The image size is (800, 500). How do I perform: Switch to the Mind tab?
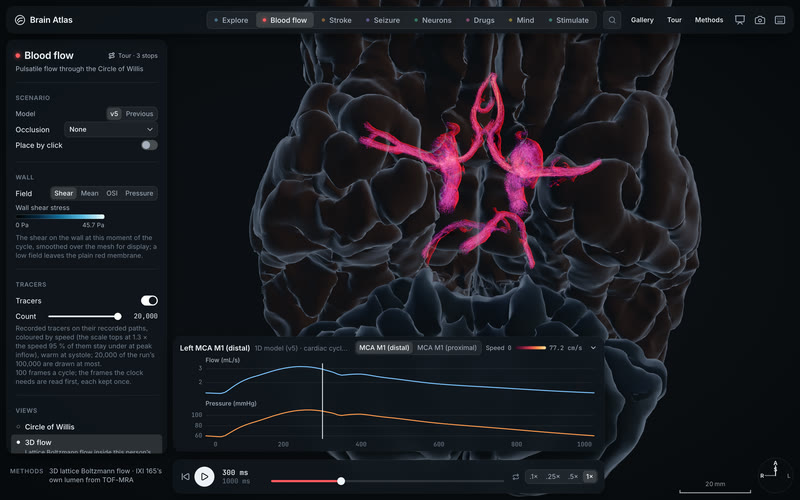click(x=521, y=20)
